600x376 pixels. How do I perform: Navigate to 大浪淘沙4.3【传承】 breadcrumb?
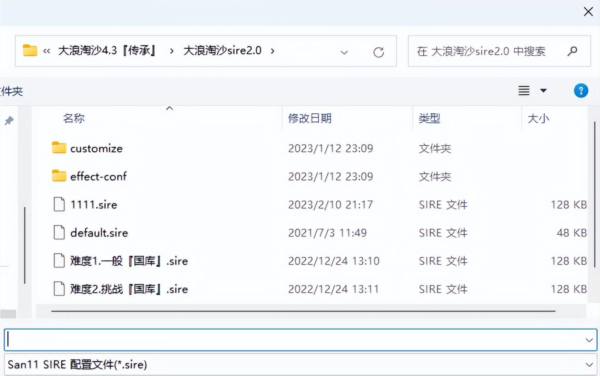108,50
